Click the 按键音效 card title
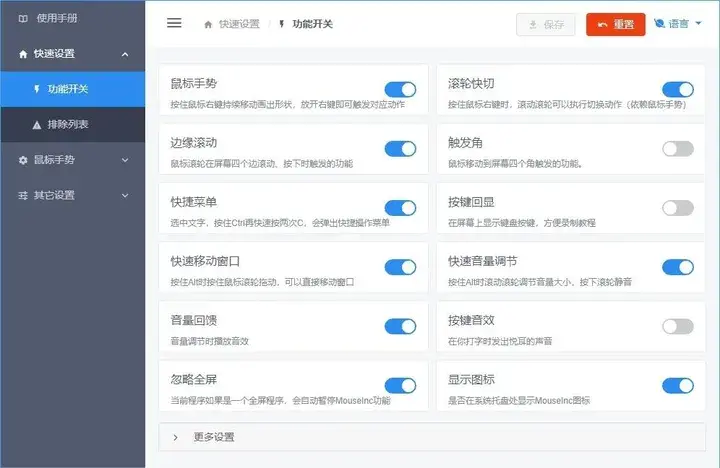The width and height of the screenshot is (720, 468). (x=471, y=321)
